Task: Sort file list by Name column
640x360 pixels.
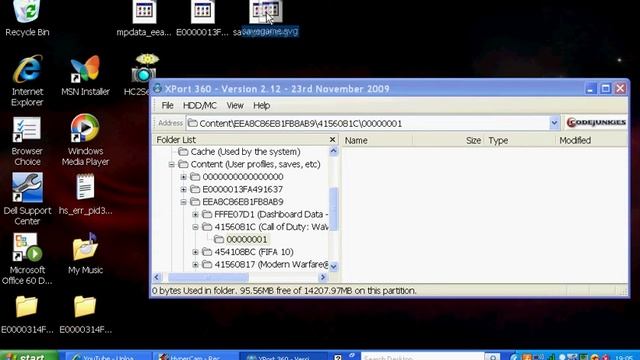Action: coord(377,140)
